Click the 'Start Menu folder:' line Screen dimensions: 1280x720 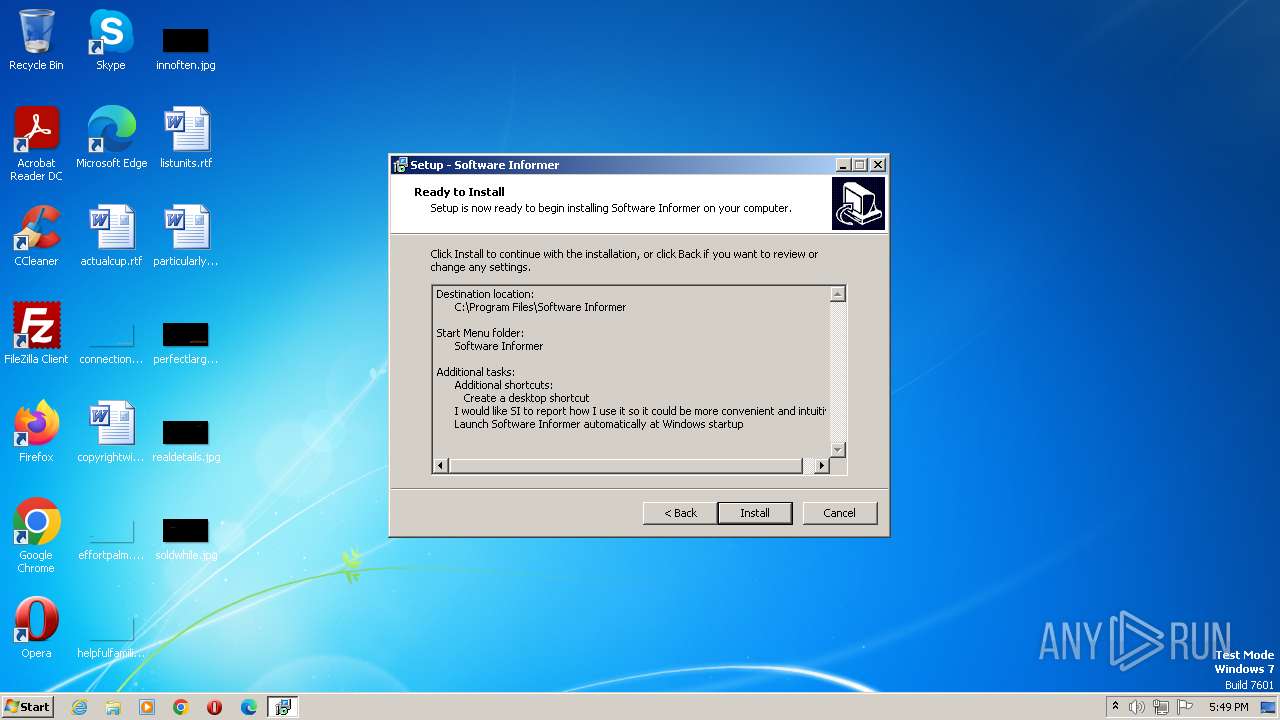tap(480, 333)
